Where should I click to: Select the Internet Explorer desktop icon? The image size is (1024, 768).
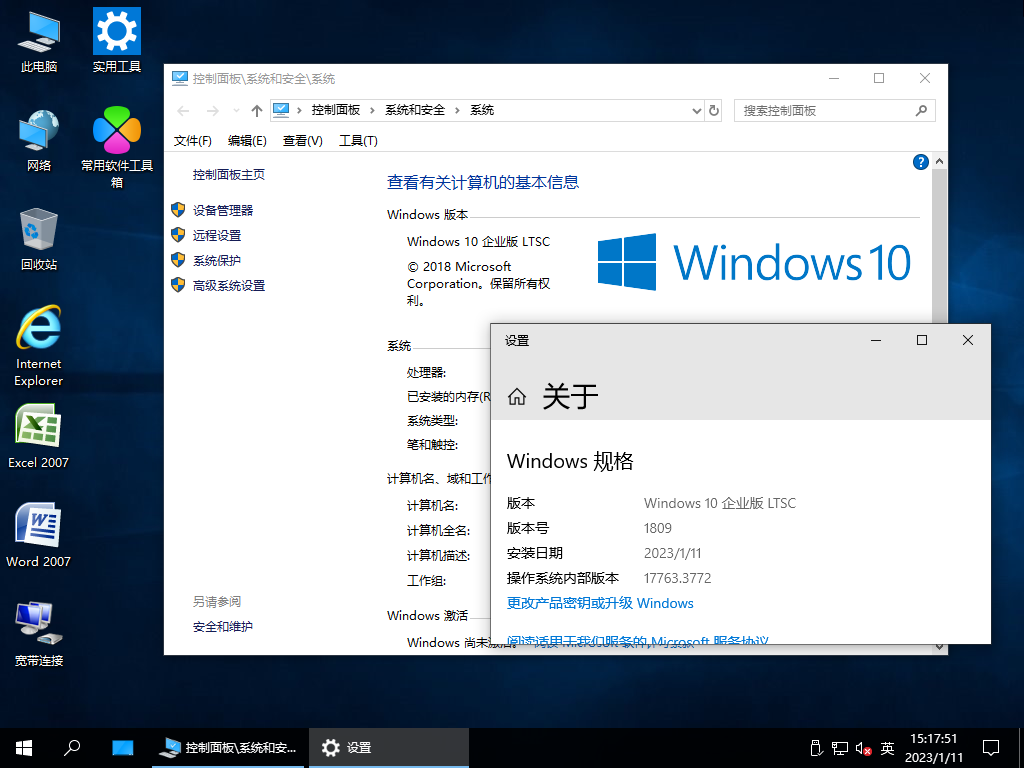click(x=39, y=345)
